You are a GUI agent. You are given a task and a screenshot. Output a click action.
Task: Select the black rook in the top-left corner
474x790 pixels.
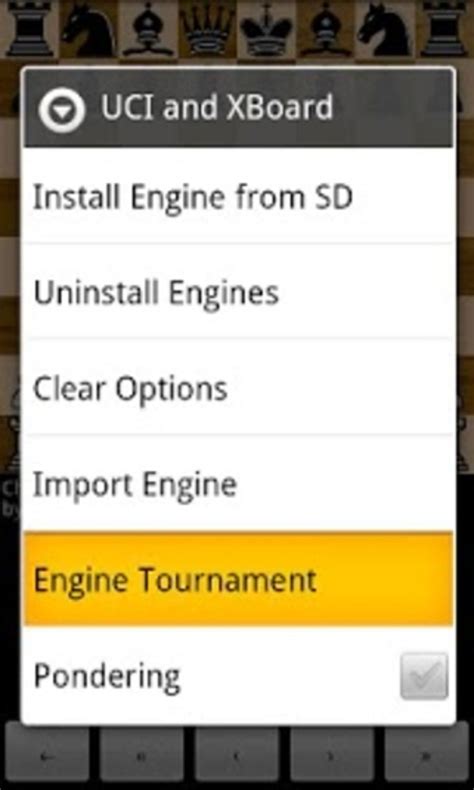click(29, 29)
